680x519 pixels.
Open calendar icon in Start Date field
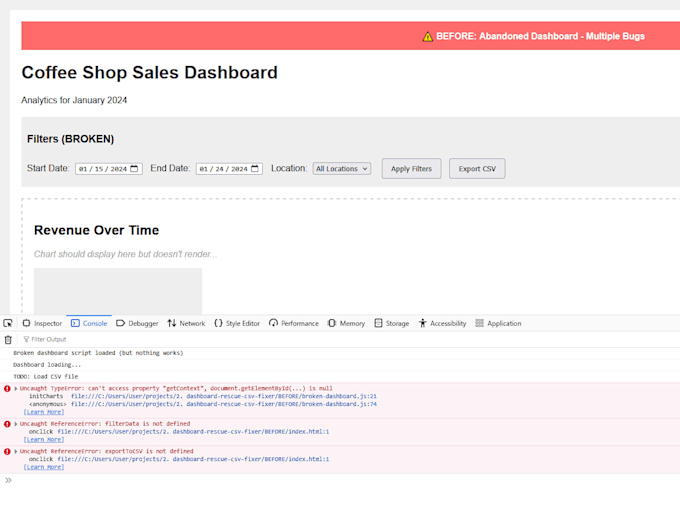[134, 169]
